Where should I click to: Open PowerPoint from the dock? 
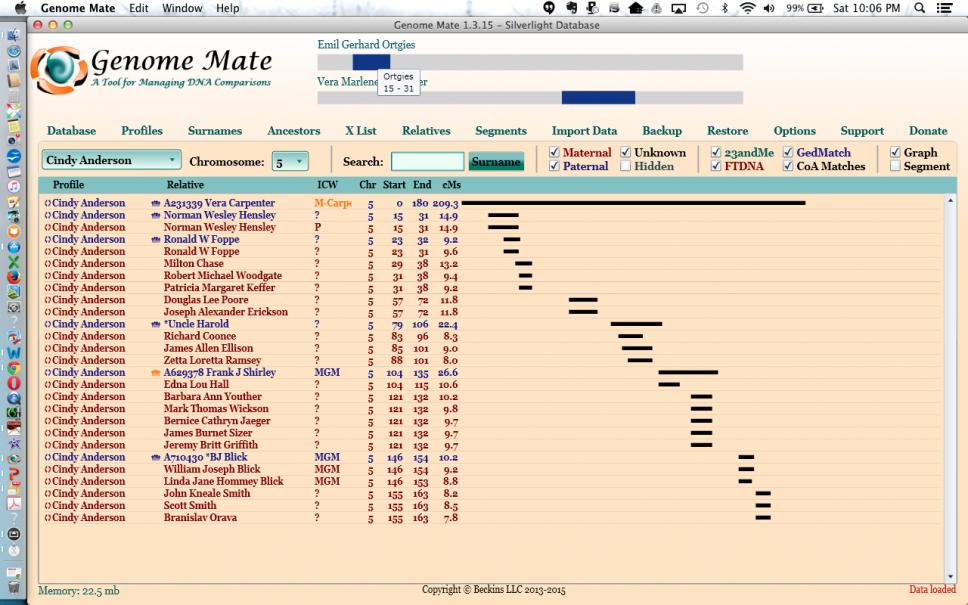[x=14, y=474]
